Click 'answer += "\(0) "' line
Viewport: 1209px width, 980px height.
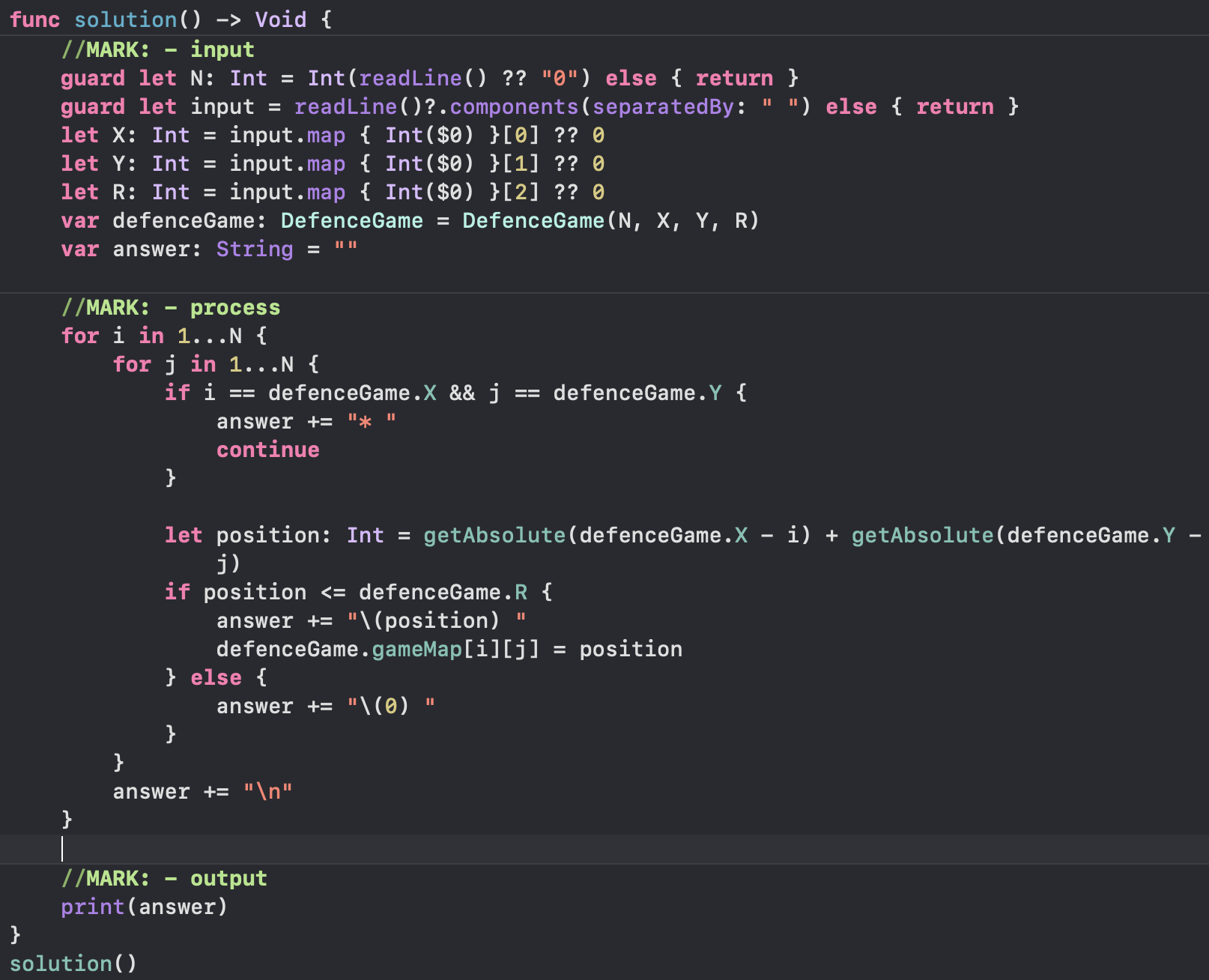tap(326, 706)
